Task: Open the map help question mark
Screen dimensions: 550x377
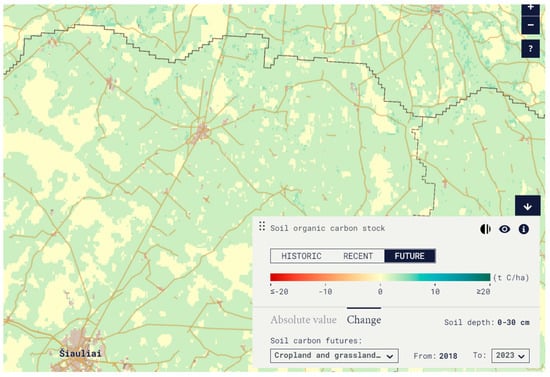Action: click(x=530, y=48)
